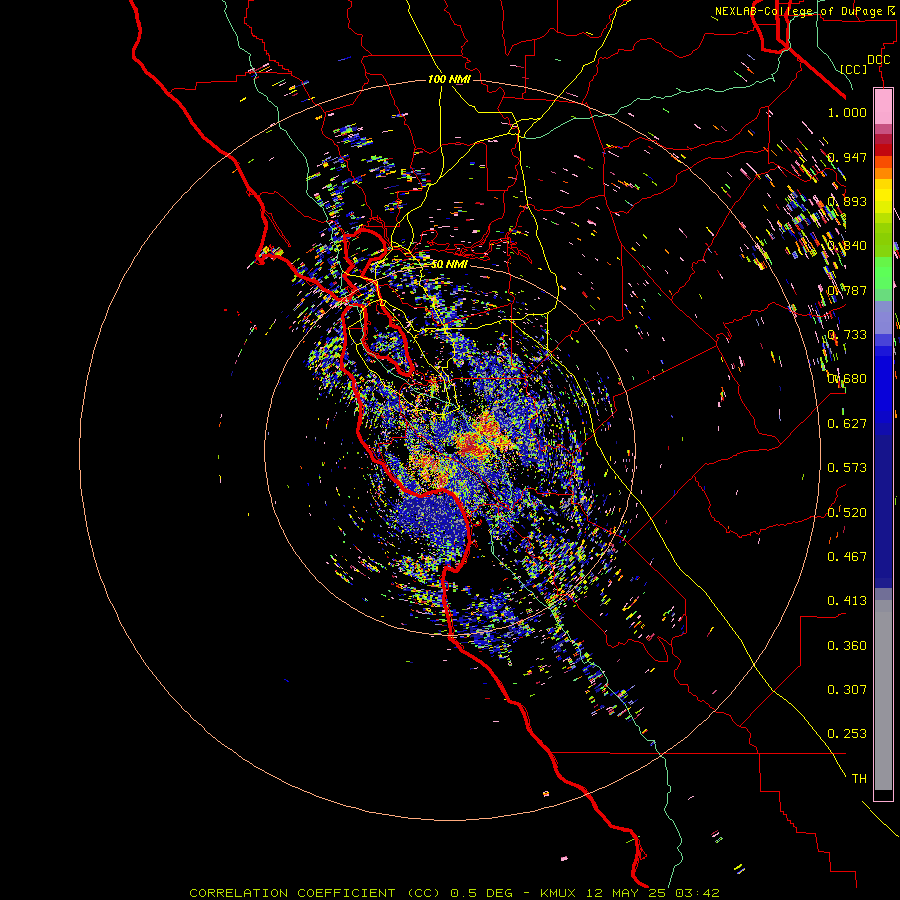Select the 0.733 value on the color scale

pyautogui.click(x=847, y=334)
